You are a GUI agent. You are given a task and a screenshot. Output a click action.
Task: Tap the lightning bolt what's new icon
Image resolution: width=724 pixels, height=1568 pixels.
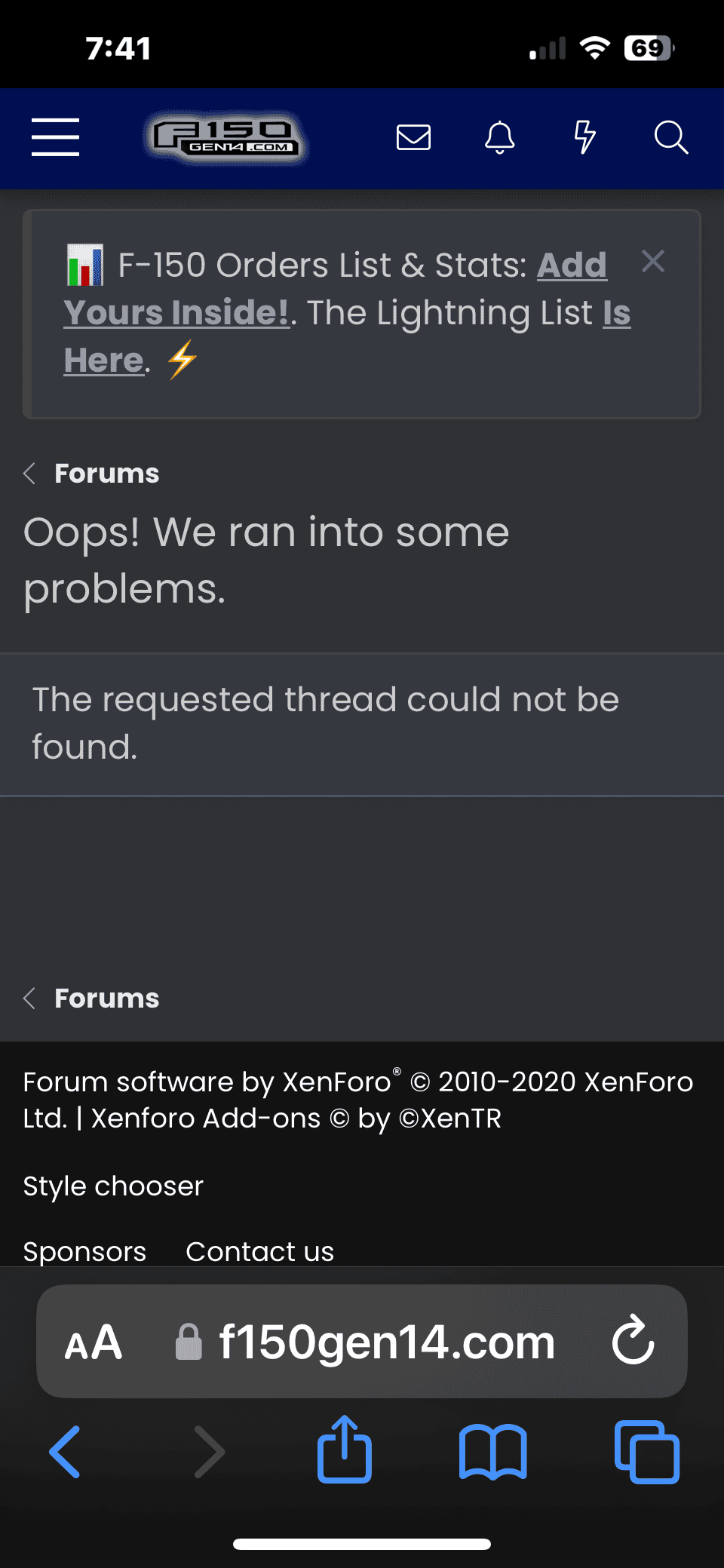(x=584, y=137)
